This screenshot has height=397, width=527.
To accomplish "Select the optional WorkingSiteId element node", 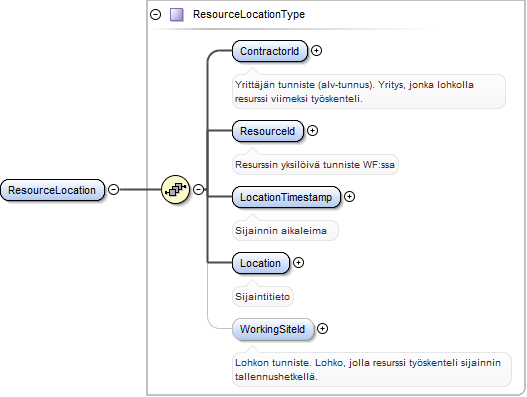I will pyautogui.click(x=273, y=329).
